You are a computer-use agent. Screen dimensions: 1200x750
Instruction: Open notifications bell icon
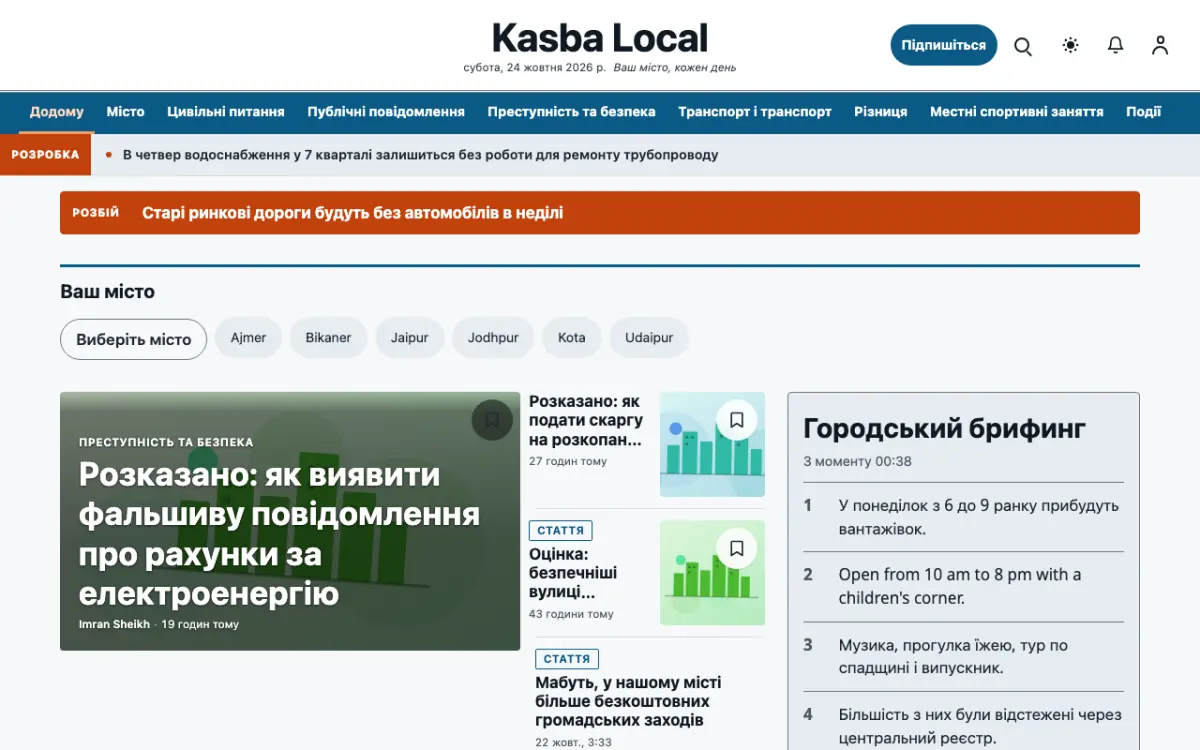point(1116,45)
